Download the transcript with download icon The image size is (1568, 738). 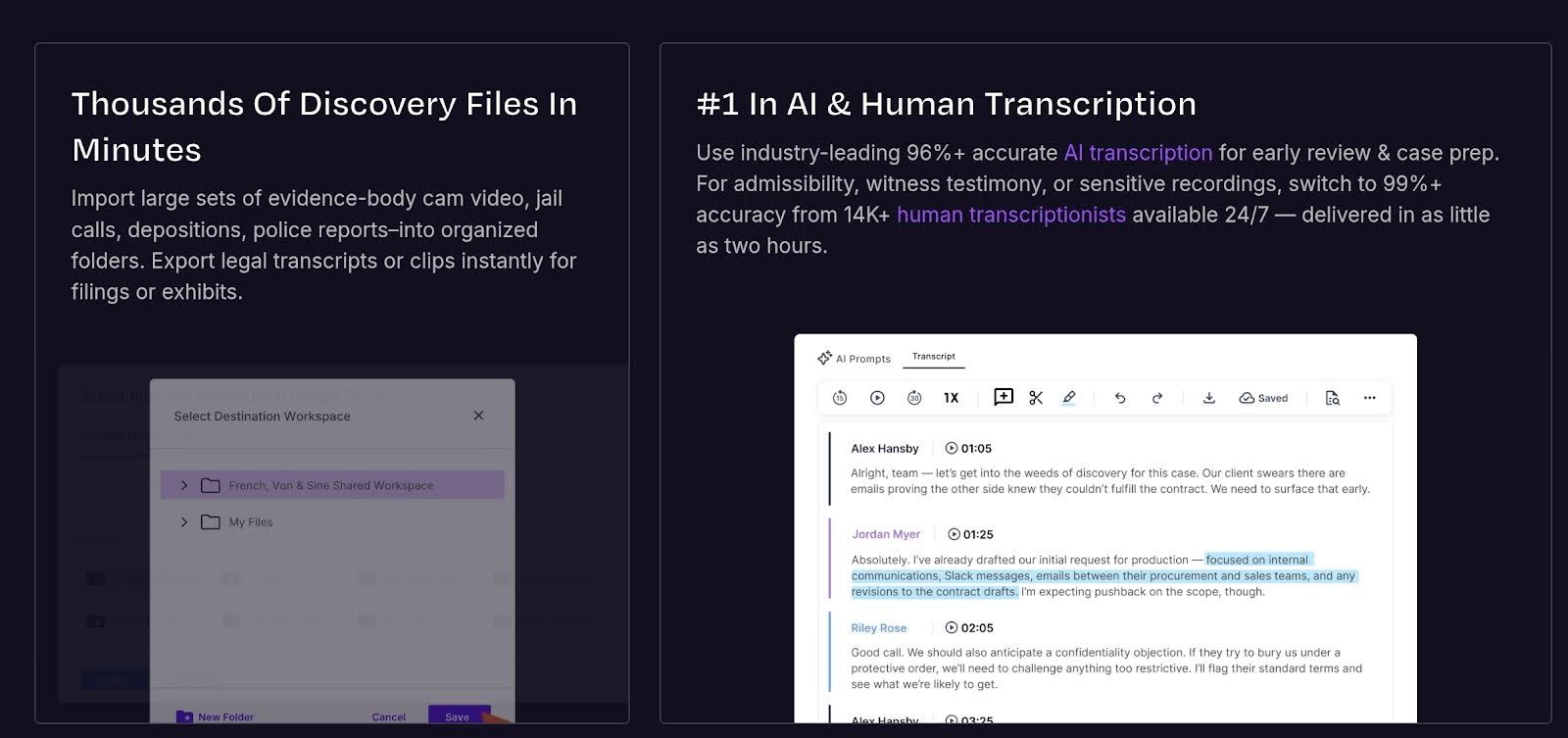(1209, 398)
